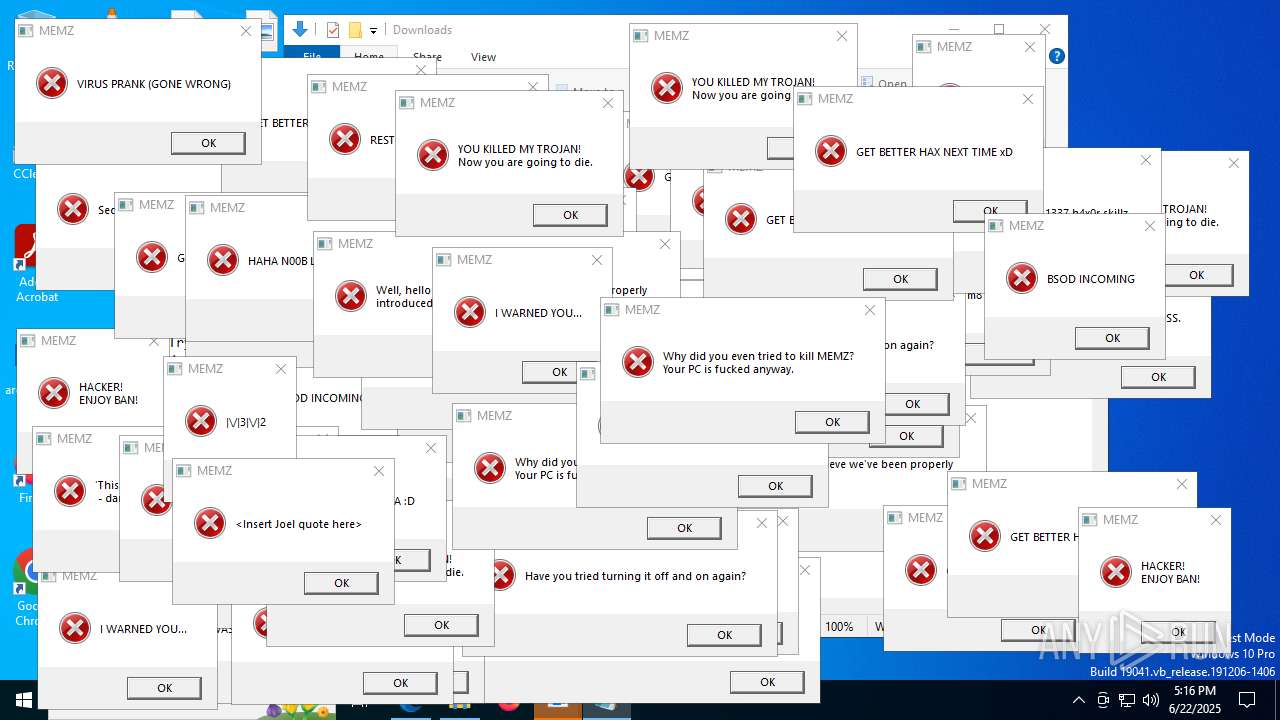Click MEMZ title icon of VIRUS PRANK dialog
This screenshot has width=1280, height=720.
(x=26, y=31)
